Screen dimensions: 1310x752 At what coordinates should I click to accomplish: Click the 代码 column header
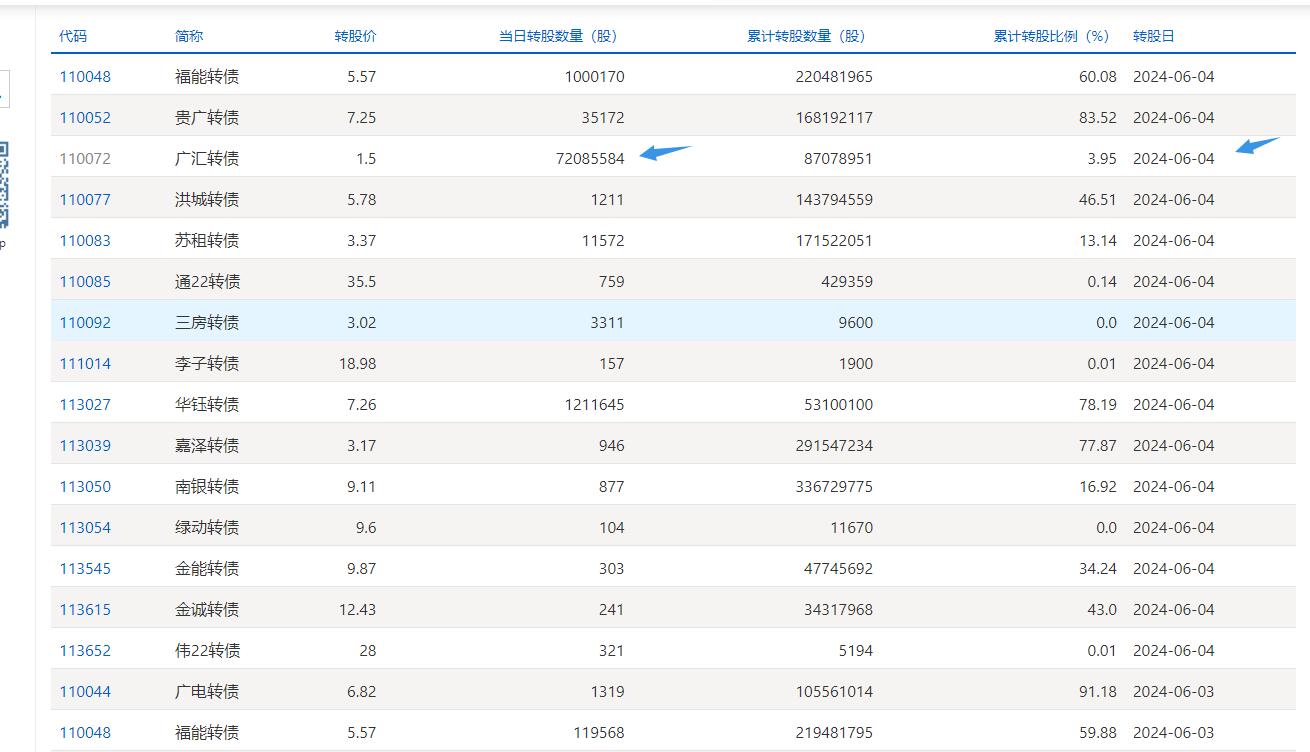[73, 36]
